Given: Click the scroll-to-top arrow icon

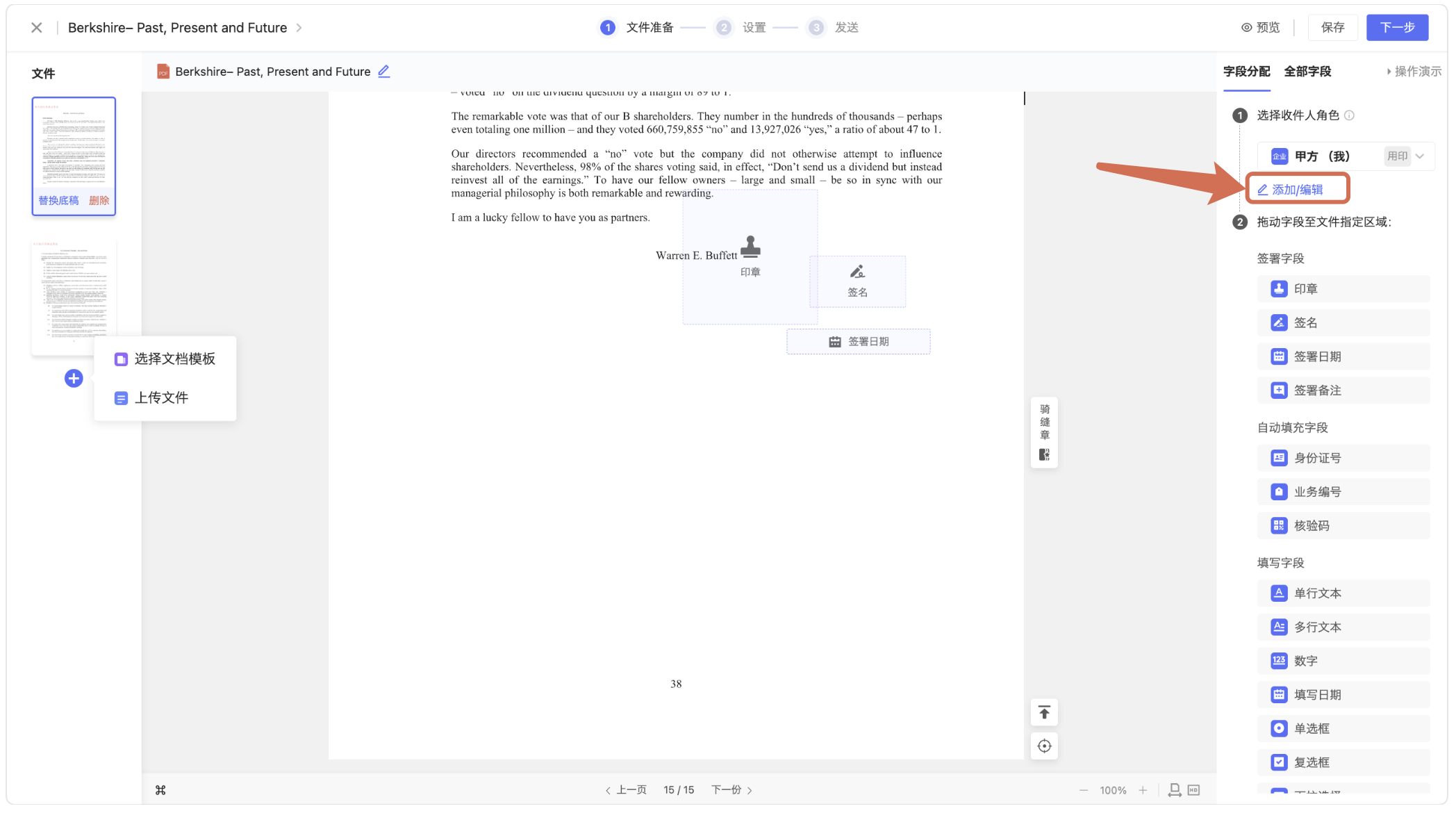Looking at the screenshot, I should [1044, 713].
